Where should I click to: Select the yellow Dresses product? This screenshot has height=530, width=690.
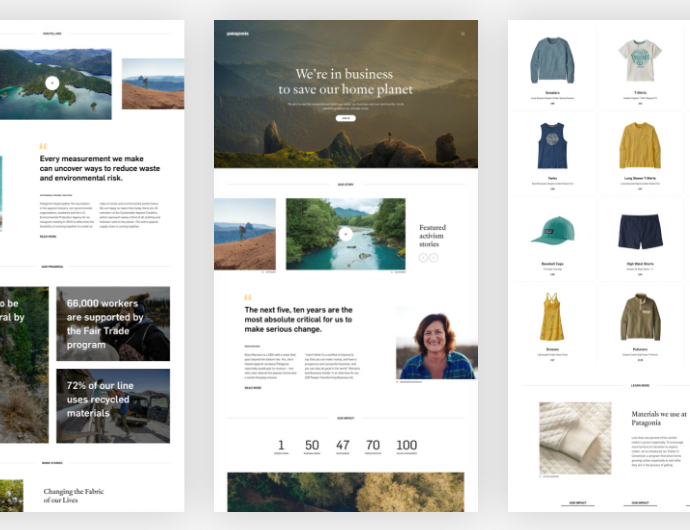pyautogui.click(x=552, y=324)
